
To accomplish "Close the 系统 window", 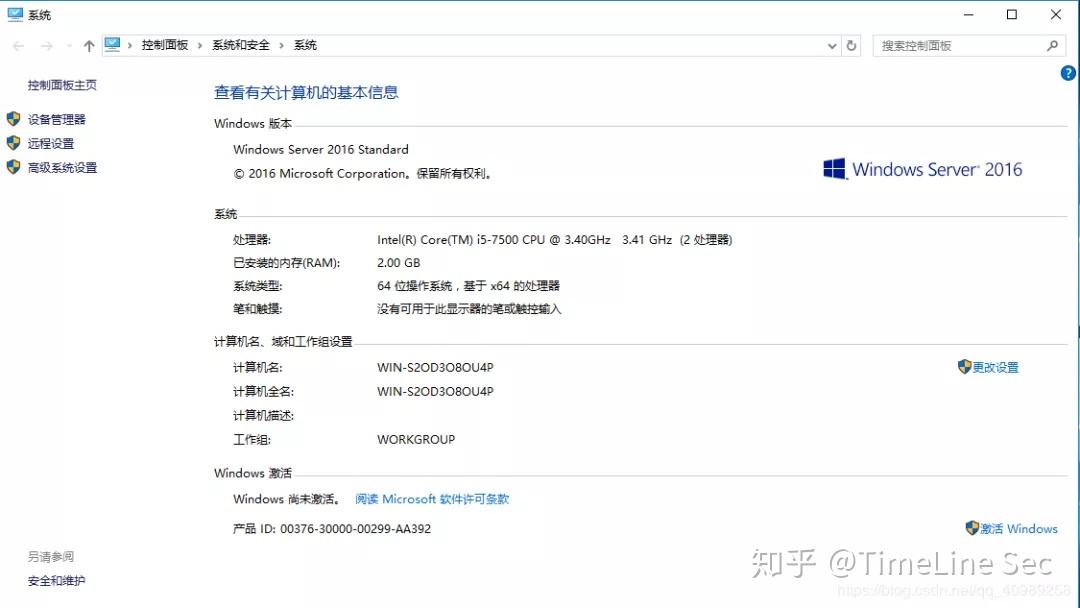I will [1056, 14].
